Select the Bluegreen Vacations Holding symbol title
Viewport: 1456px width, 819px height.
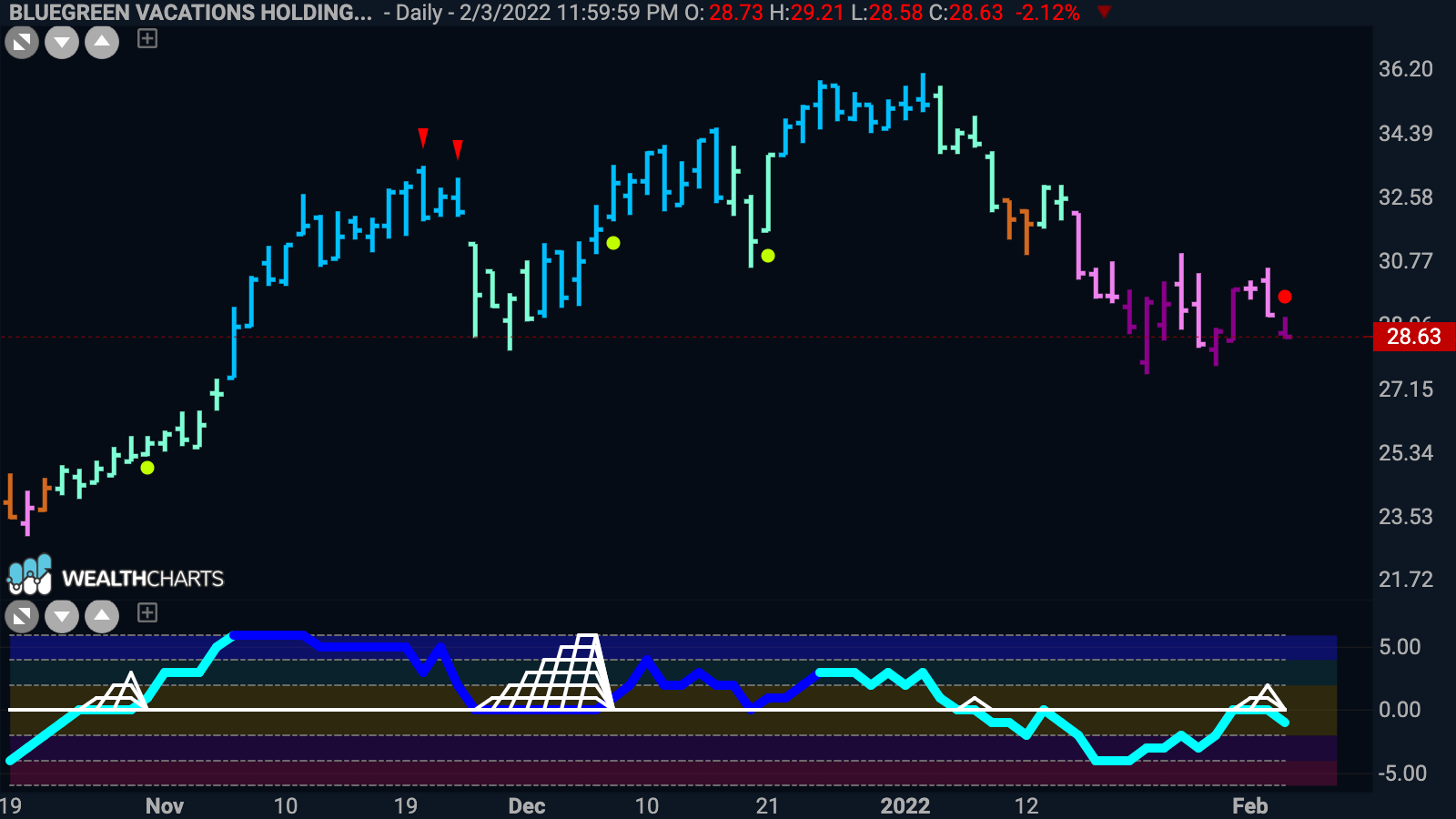(x=190, y=13)
